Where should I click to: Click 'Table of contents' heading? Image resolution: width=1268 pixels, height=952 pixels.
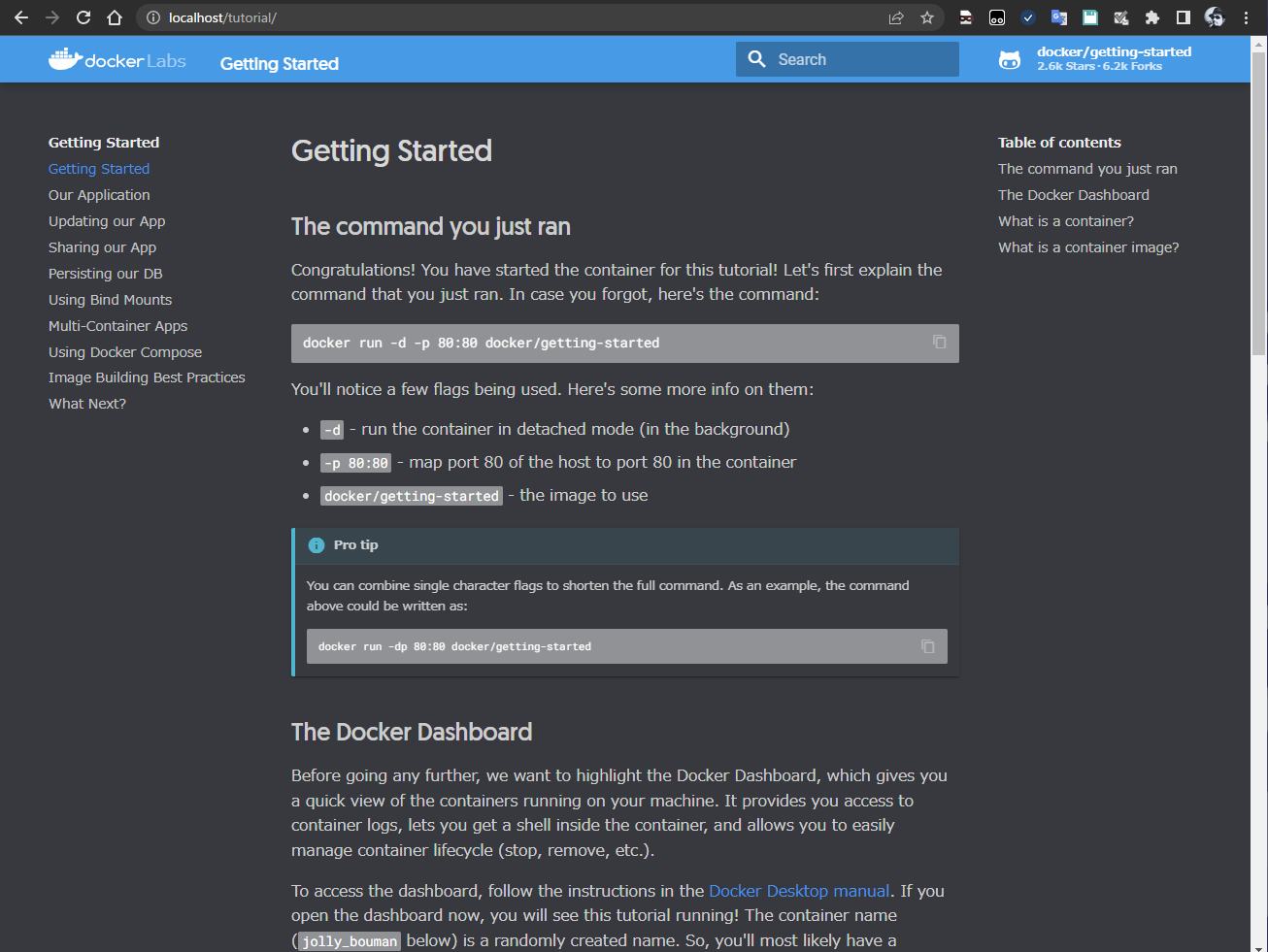point(1059,143)
